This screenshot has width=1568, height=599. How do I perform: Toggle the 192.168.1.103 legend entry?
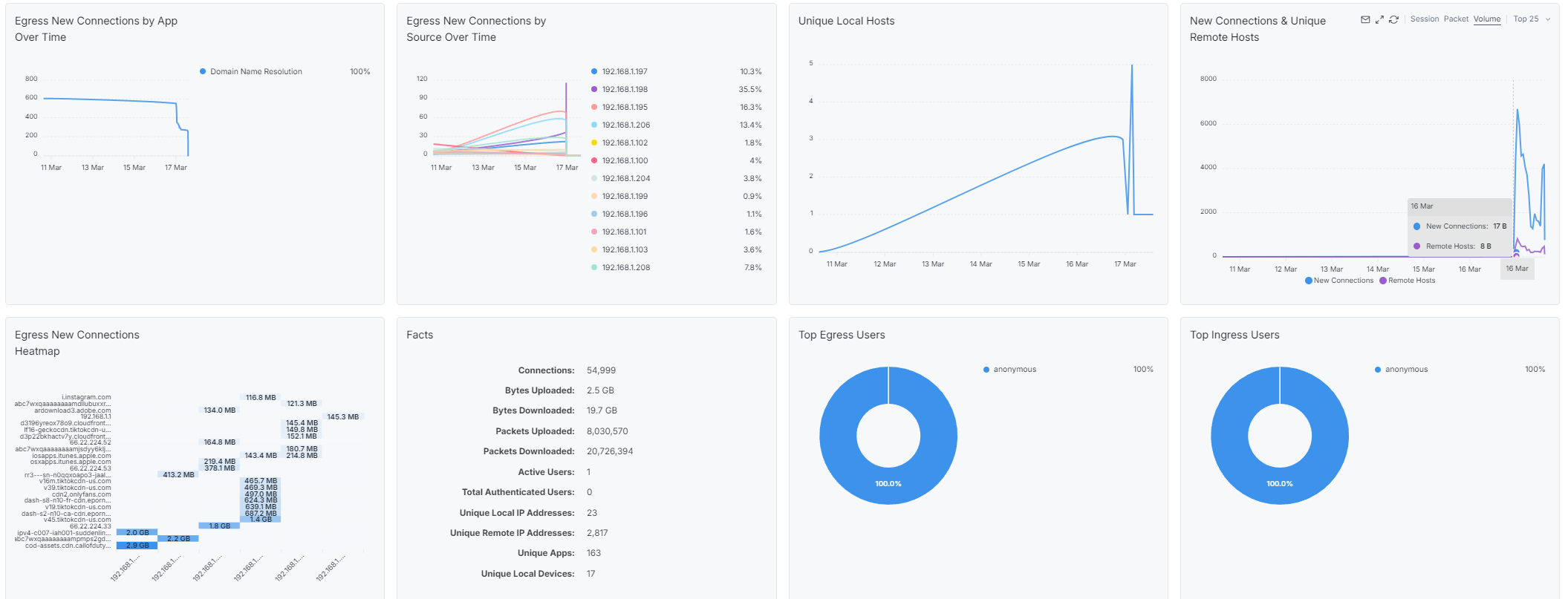[619, 250]
